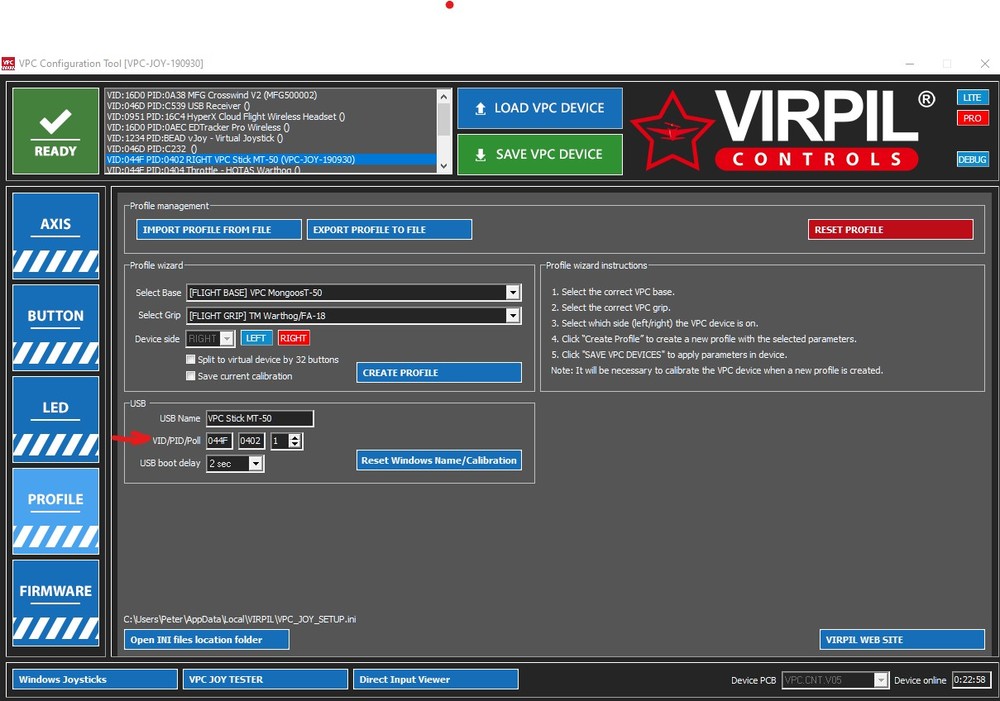
Task: Click Reset Windows Name/Calibration
Action: (439, 460)
